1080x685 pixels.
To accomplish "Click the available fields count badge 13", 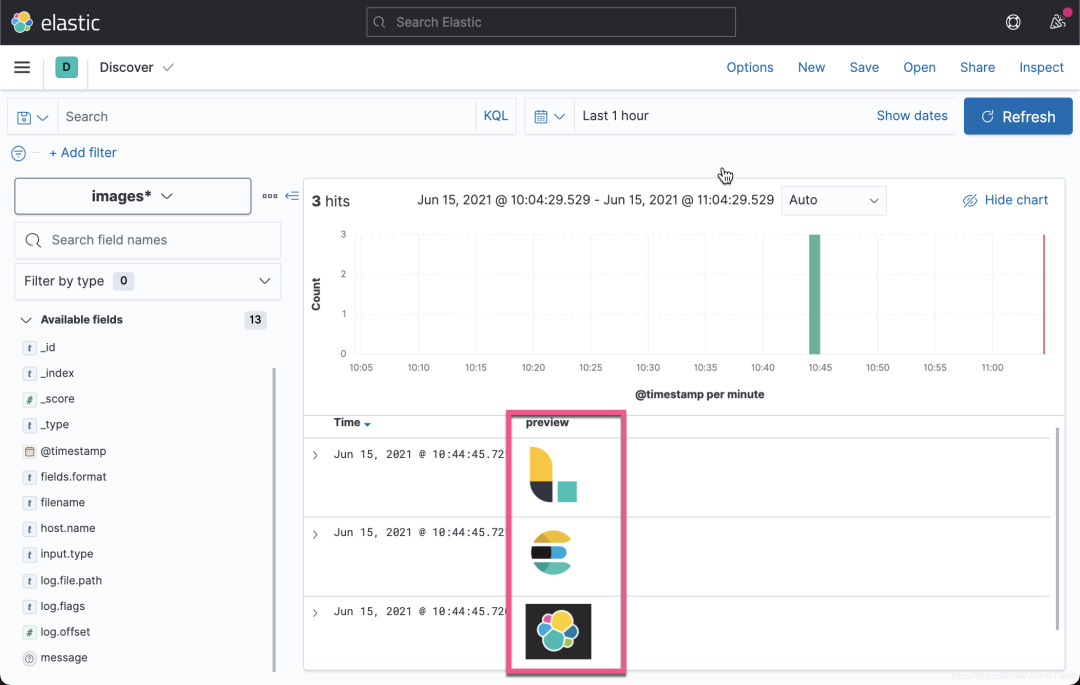I will (256, 320).
